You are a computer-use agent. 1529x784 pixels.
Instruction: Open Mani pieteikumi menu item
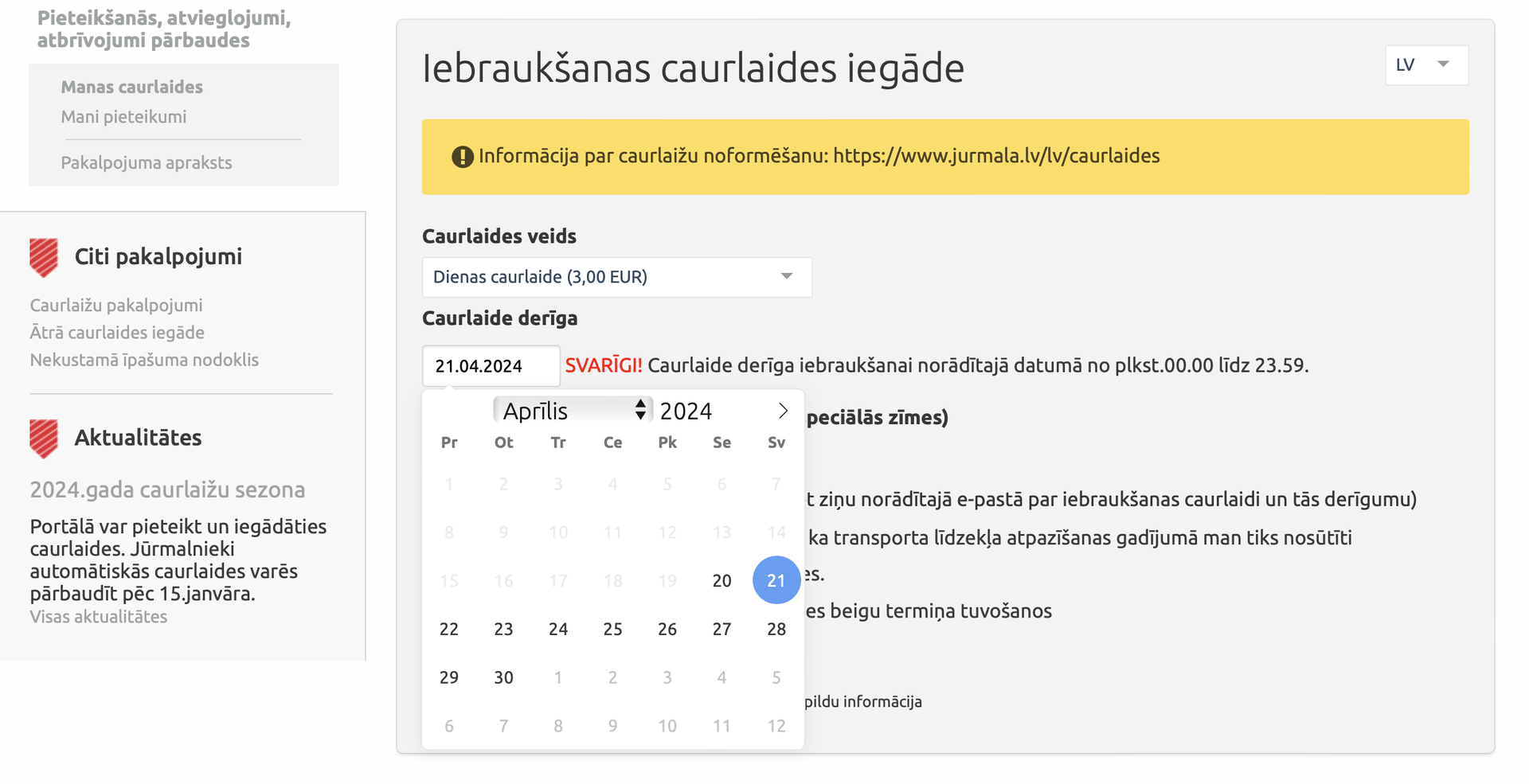tap(124, 117)
